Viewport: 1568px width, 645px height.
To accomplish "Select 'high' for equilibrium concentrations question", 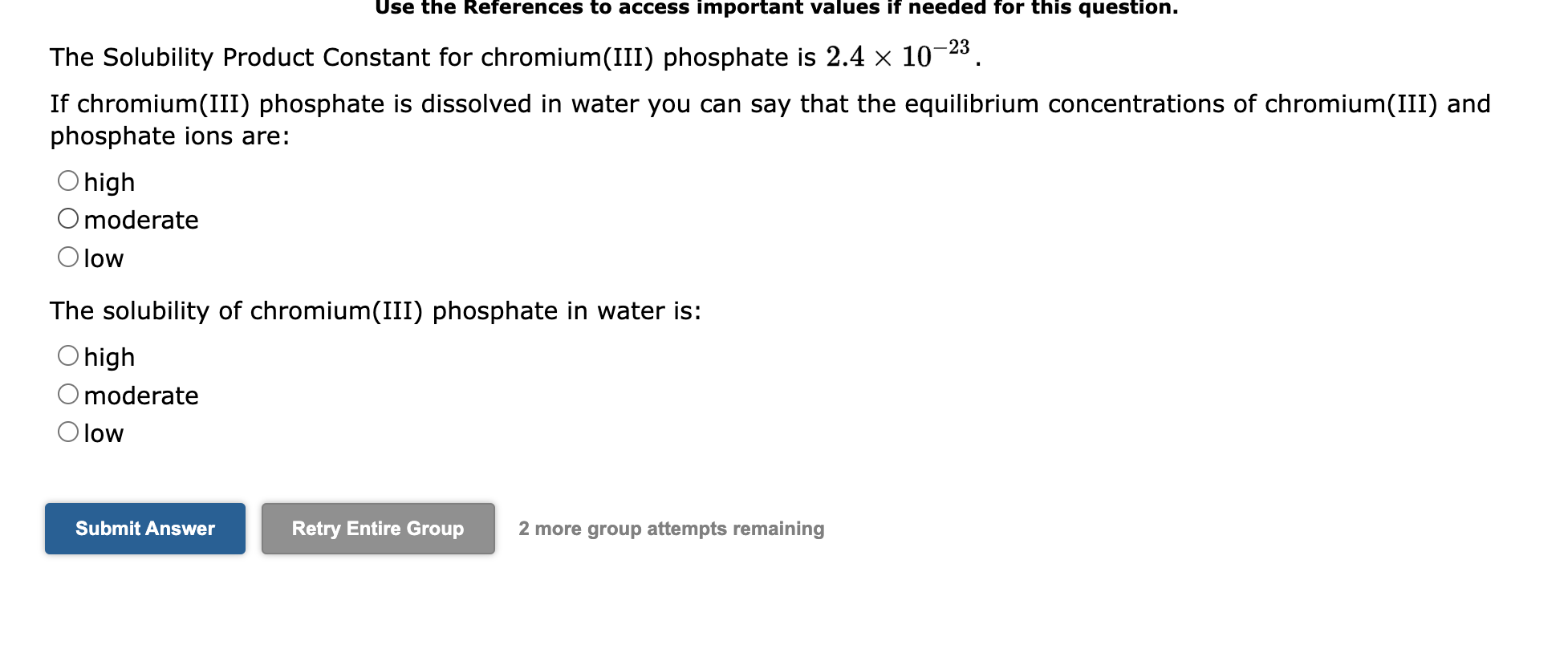I will (67, 180).
